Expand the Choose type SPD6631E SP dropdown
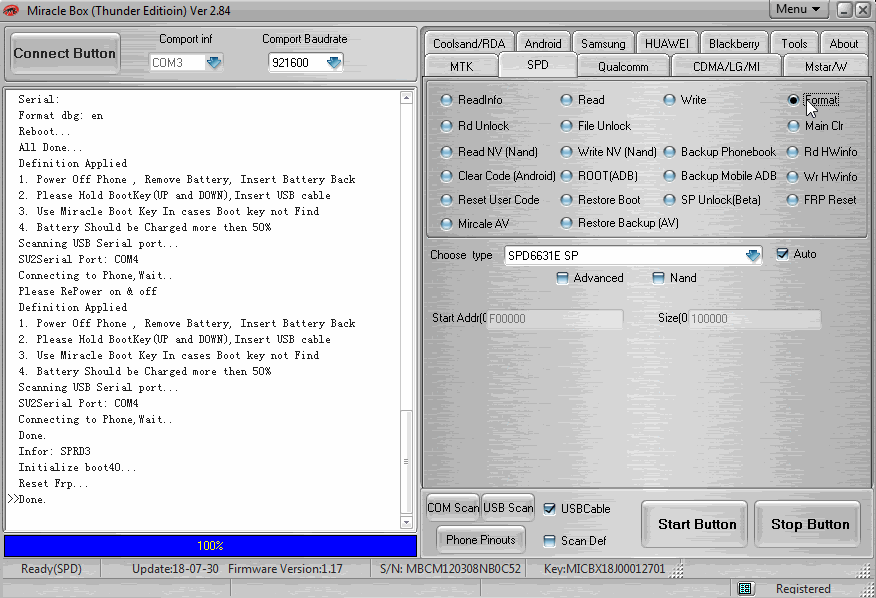 pyautogui.click(x=753, y=255)
